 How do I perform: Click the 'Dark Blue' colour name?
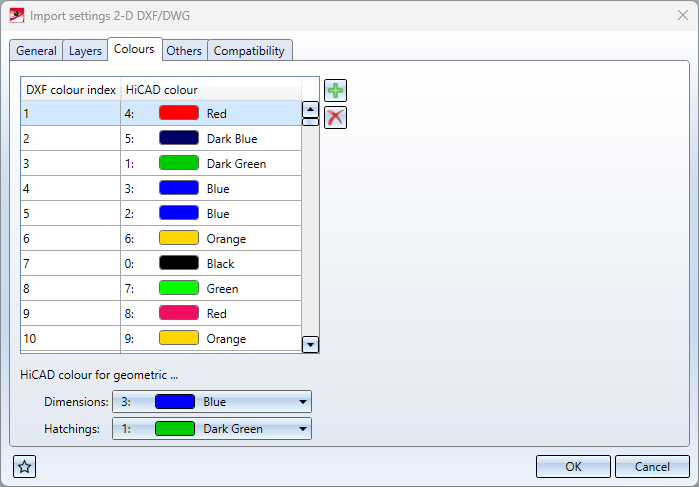pos(232,139)
